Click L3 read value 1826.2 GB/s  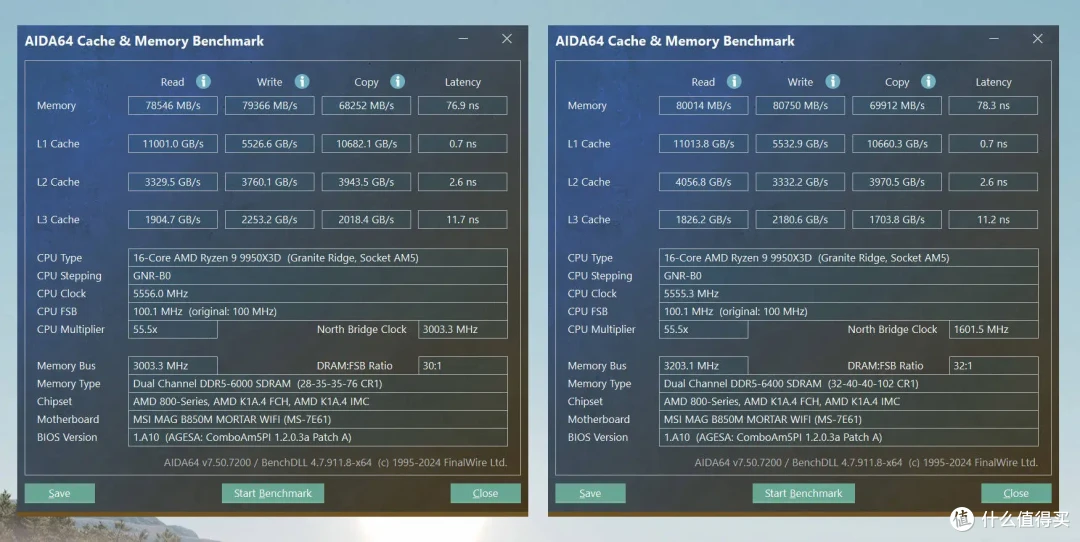pos(703,220)
